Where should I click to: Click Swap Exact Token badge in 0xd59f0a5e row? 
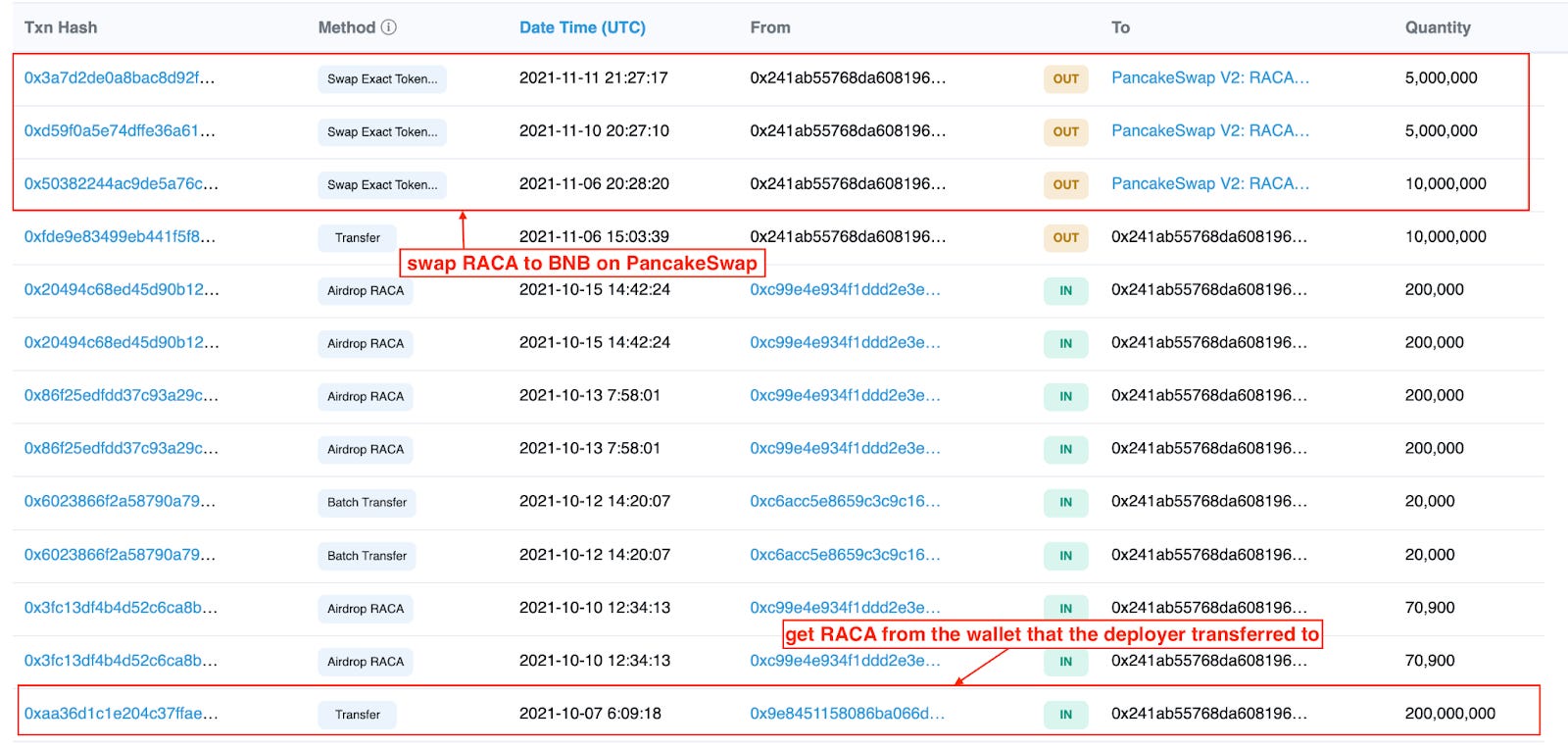pos(382,132)
